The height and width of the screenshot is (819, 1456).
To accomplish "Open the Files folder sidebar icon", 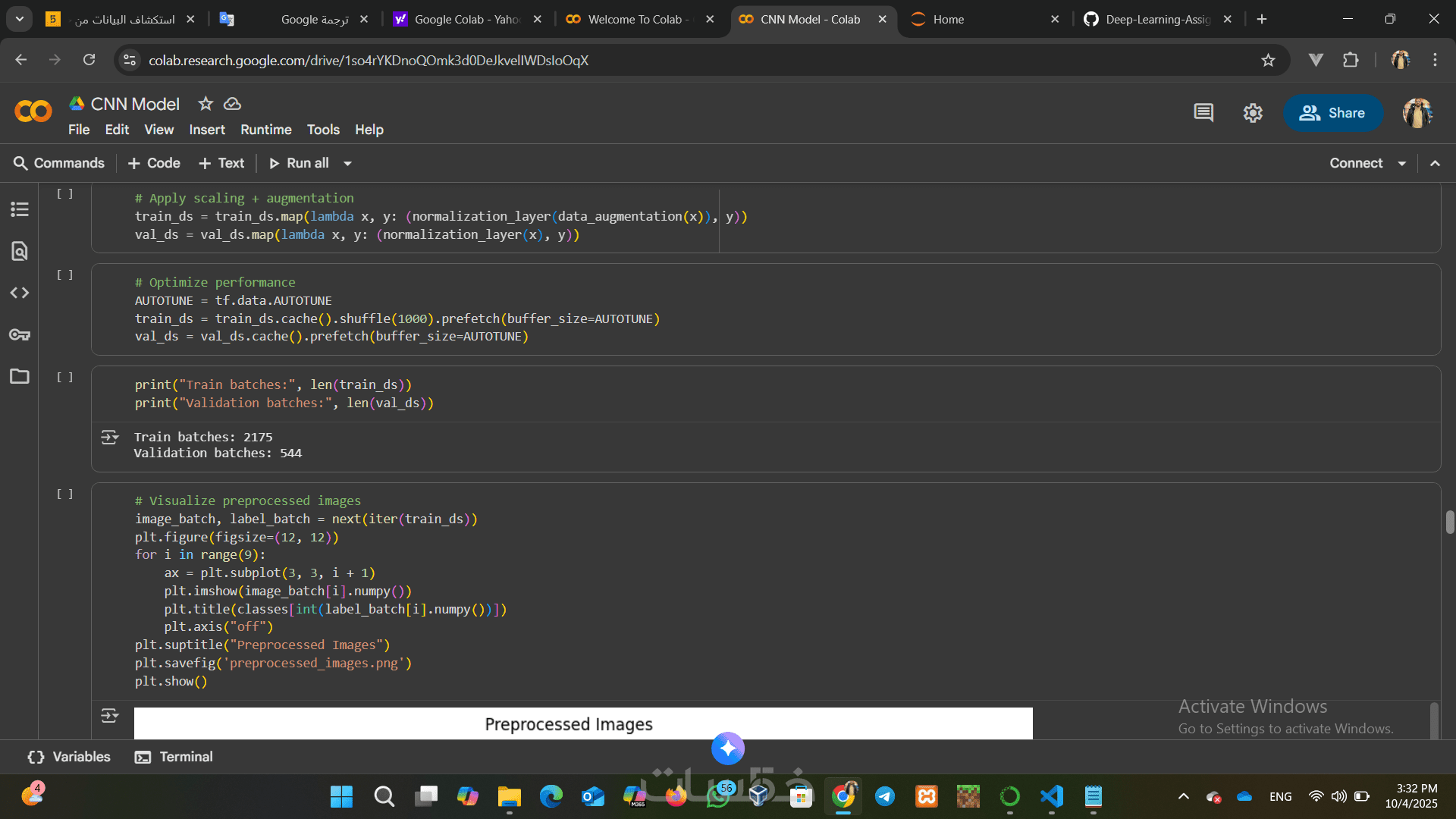I will click(20, 376).
